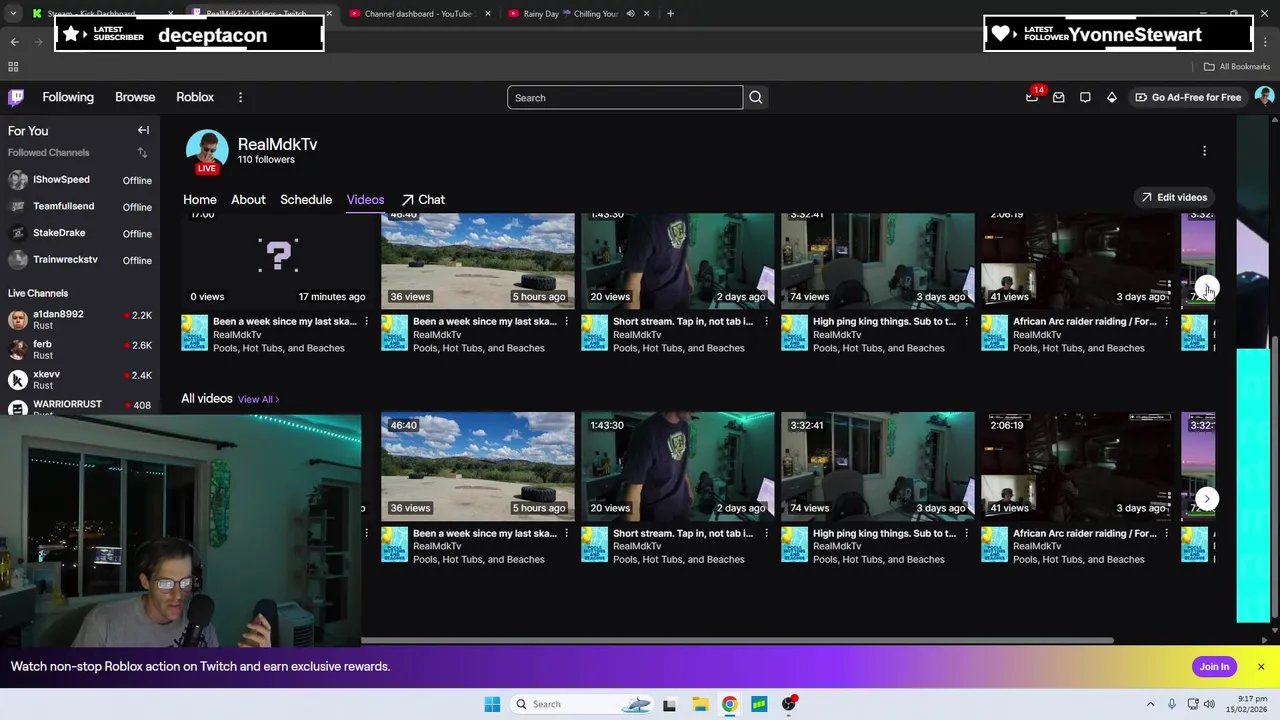This screenshot has width=1280, height=720.
Task: Open the Chrome apps grid icon
Action: pos(13,67)
